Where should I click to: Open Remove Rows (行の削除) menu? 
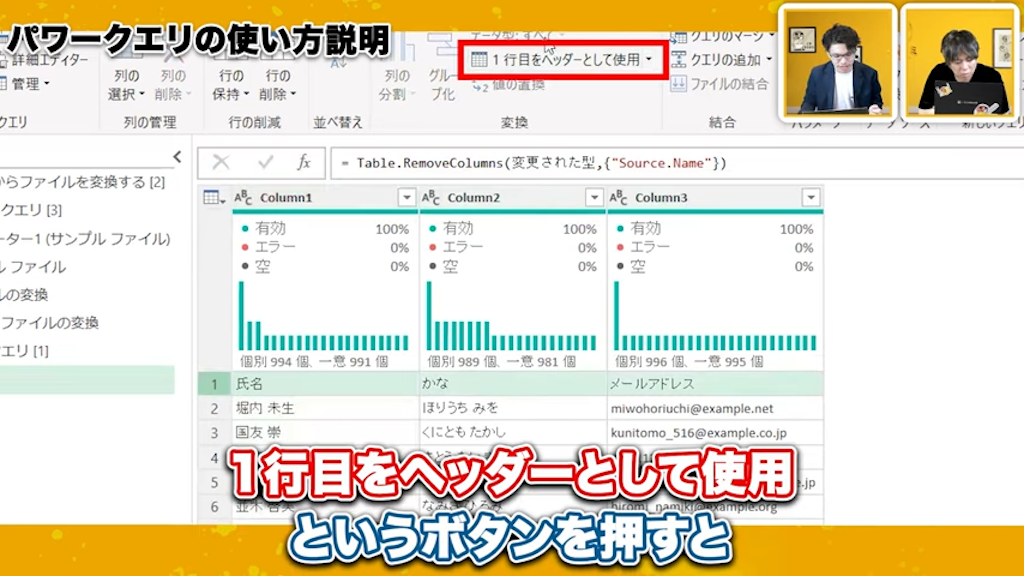[276, 85]
